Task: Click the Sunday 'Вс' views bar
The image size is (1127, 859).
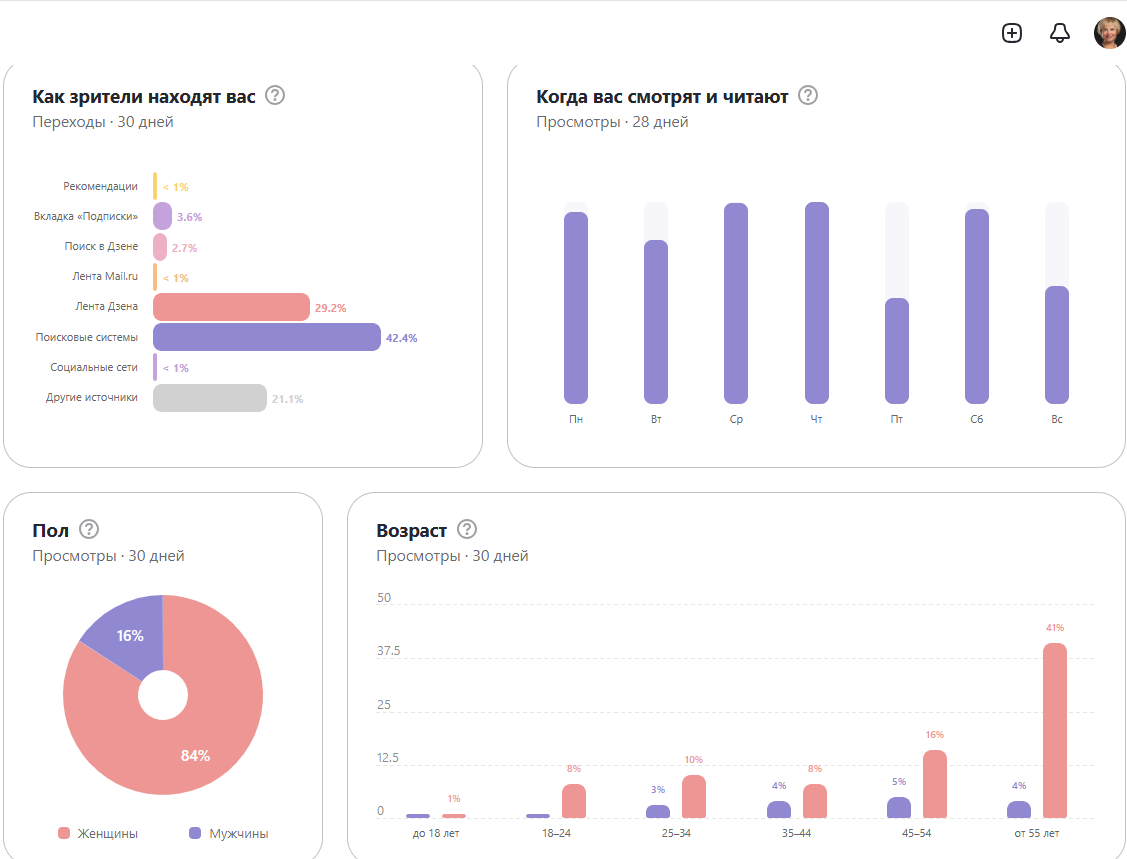Action: (x=1057, y=345)
